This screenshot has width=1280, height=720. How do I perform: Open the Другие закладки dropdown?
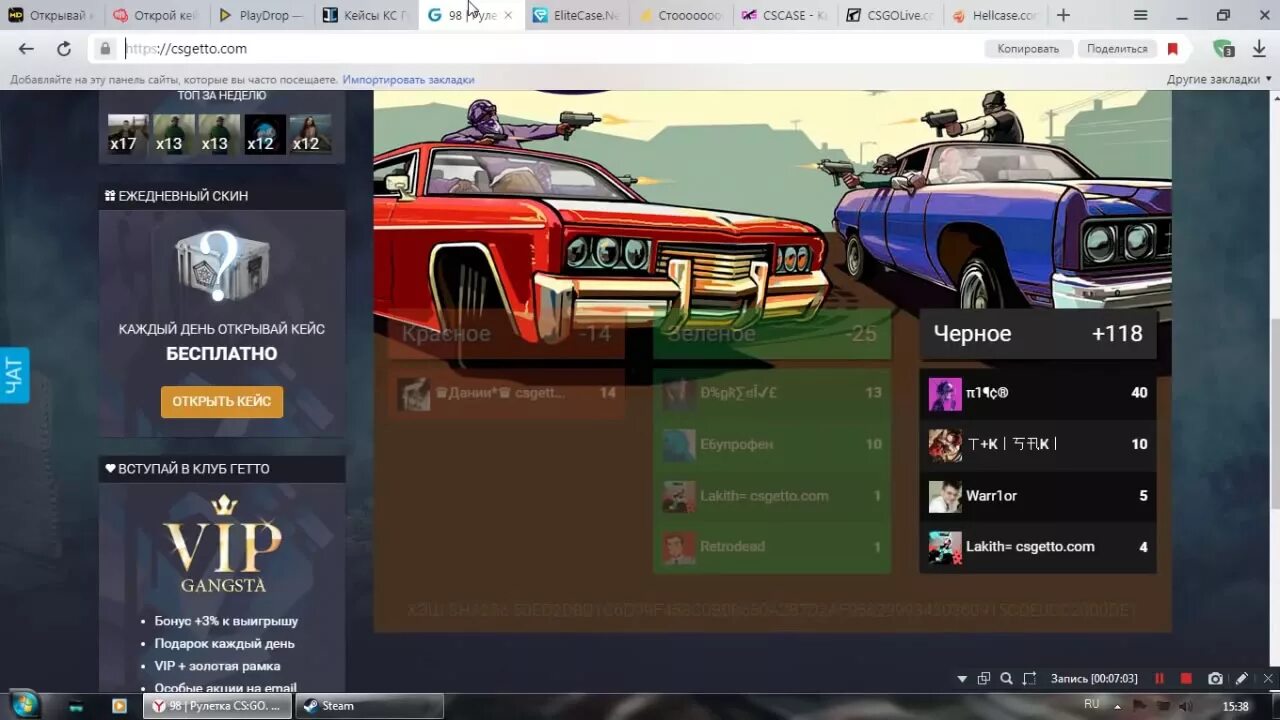point(1219,79)
